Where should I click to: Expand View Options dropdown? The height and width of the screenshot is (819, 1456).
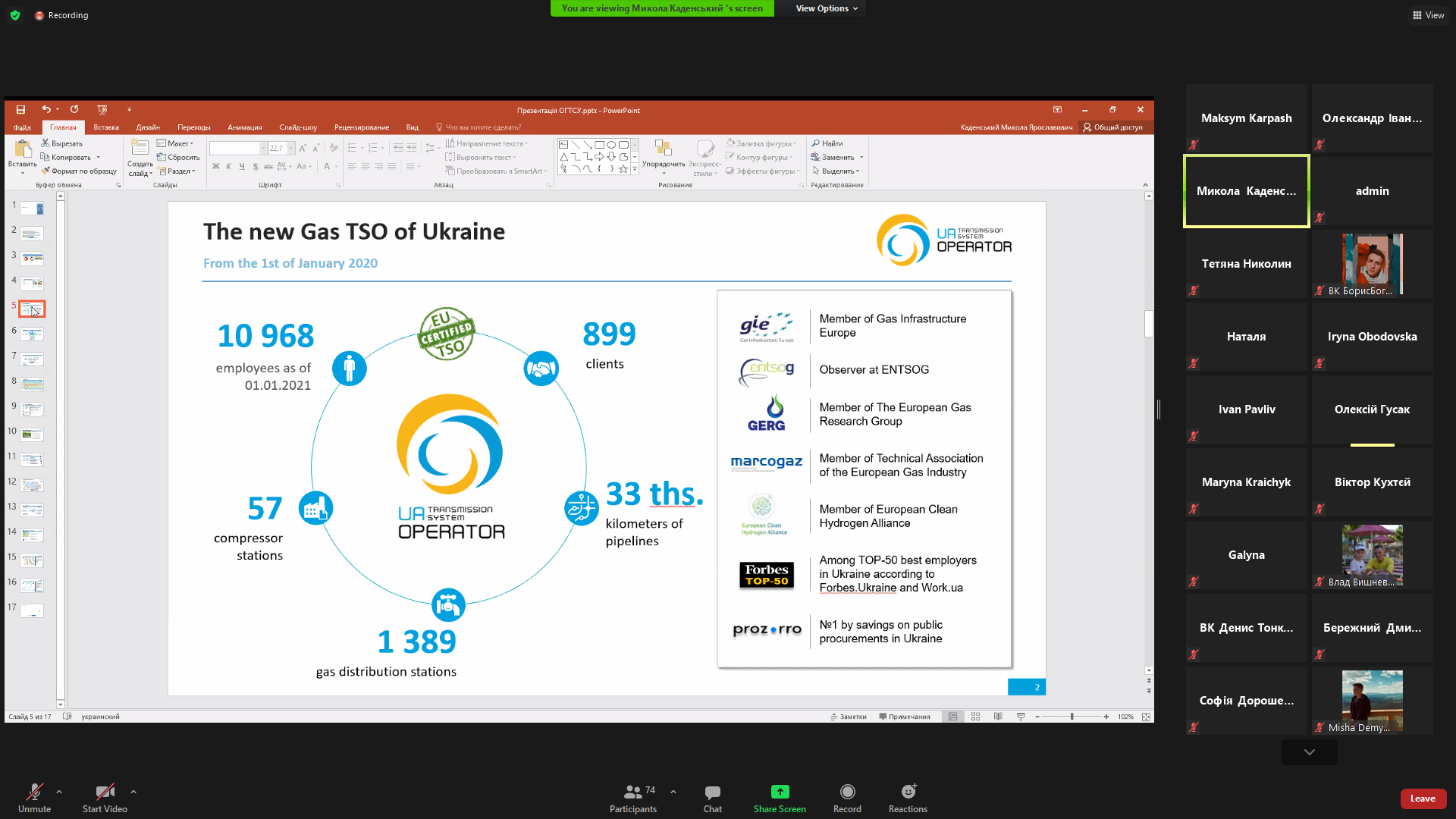(826, 8)
